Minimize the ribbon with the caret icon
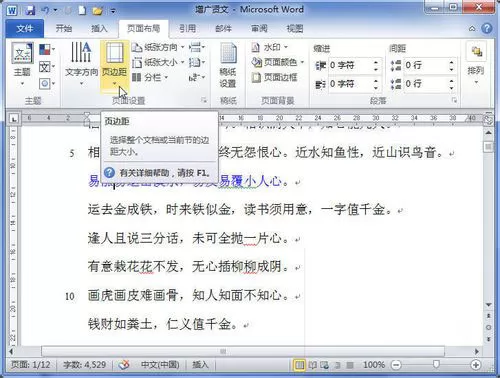Screen dimensions: 500x378 pos(472,29)
